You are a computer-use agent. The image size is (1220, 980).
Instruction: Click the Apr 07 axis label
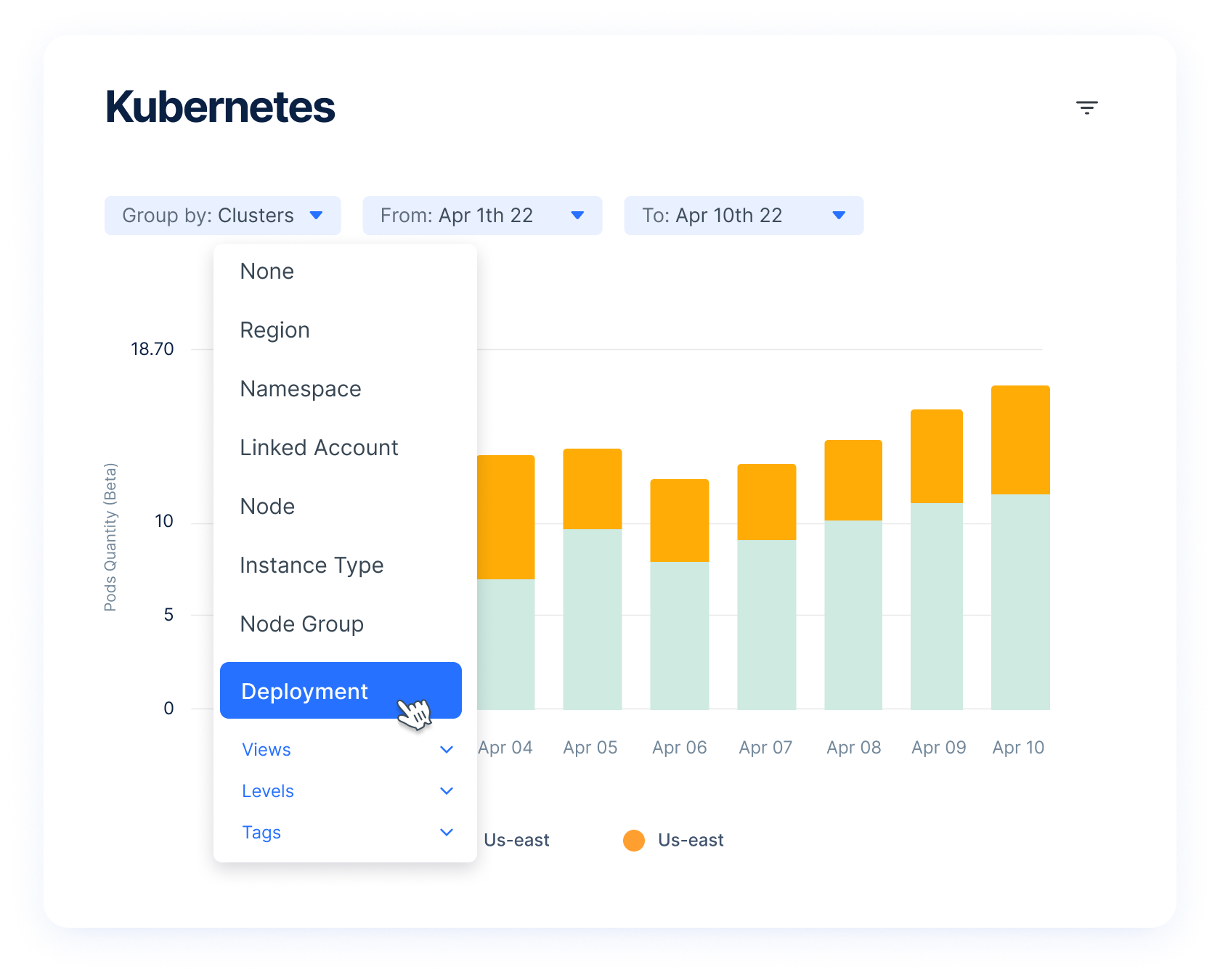coord(765,748)
